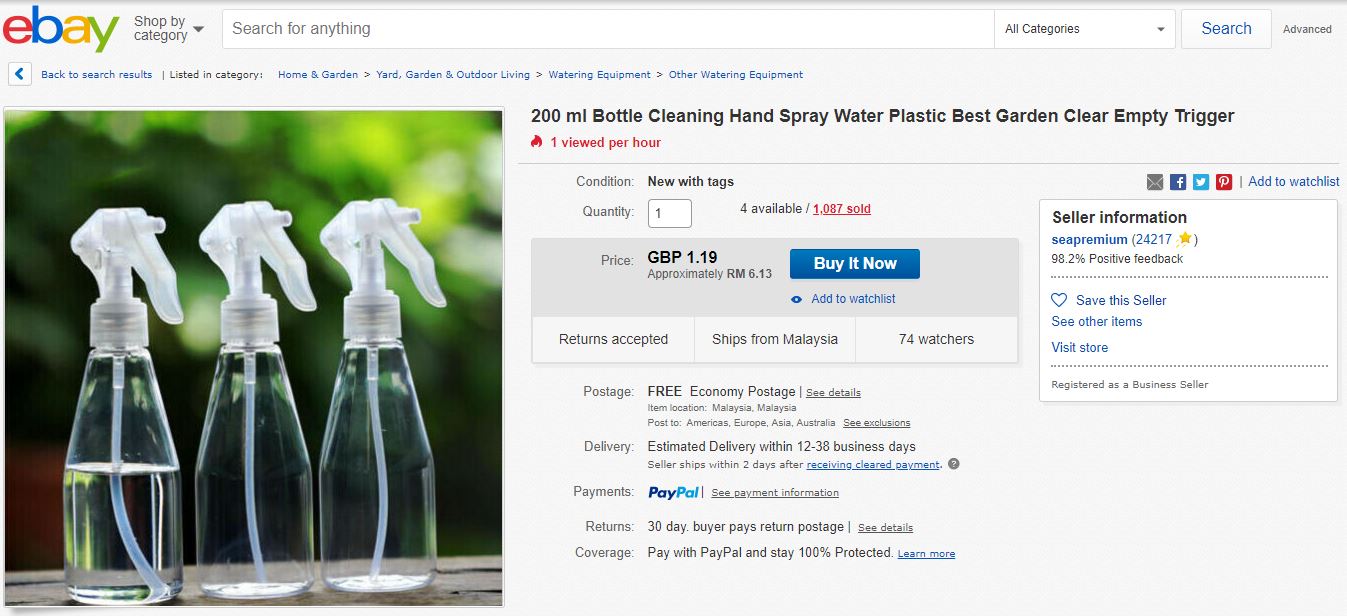Click the eBay logo
The width and height of the screenshot is (1347, 616).
click(x=61, y=29)
